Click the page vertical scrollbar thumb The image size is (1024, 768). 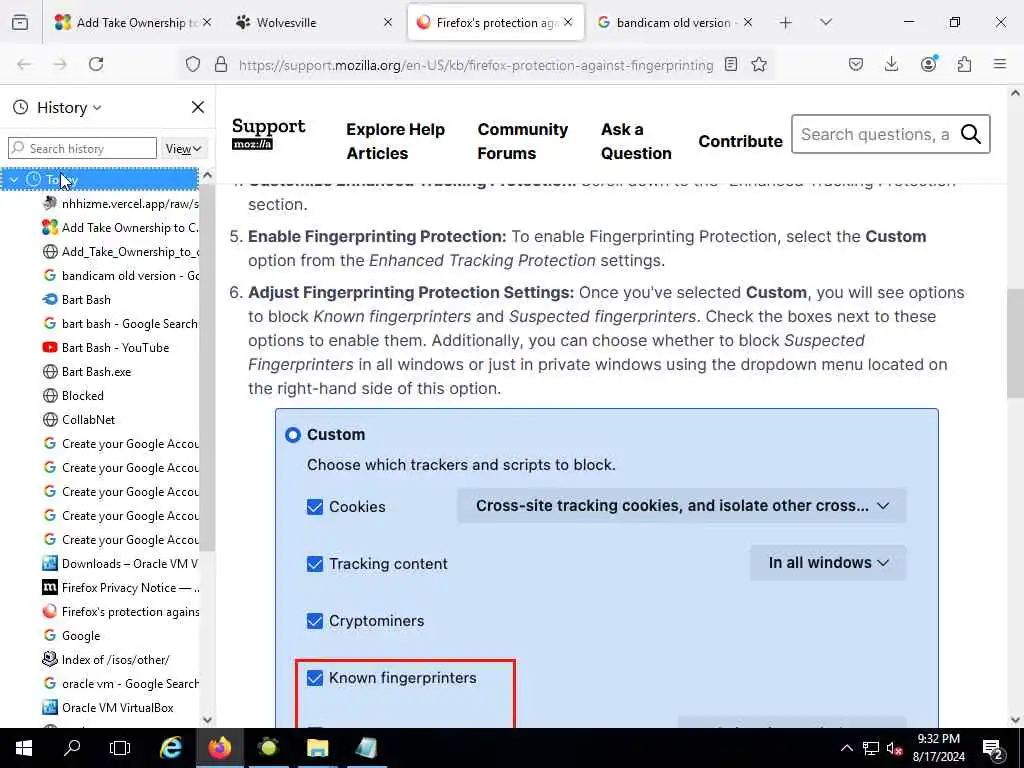click(1015, 343)
